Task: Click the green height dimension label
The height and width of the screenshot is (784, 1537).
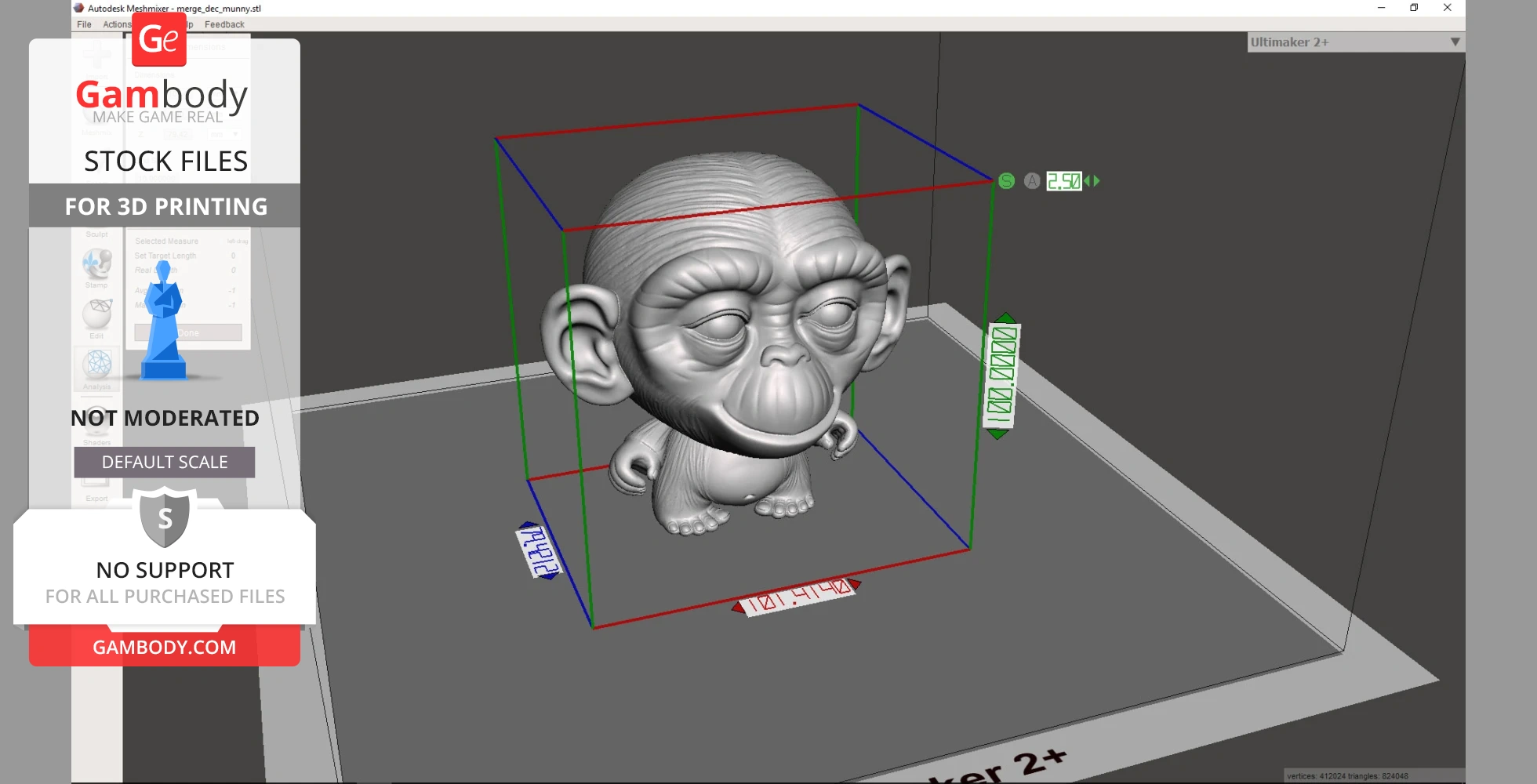Action: click(1001, 376)
